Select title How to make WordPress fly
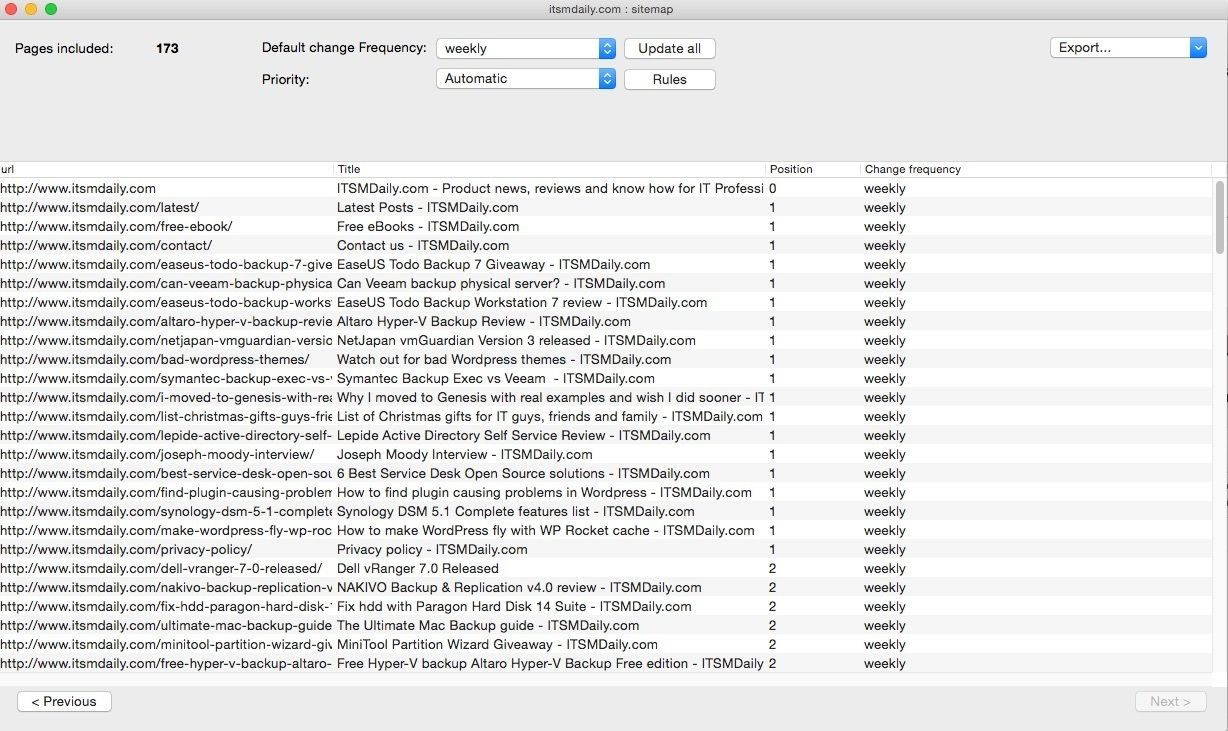Screen dimensions: 1228x731 pyautogui.click(x=546, y=530)
